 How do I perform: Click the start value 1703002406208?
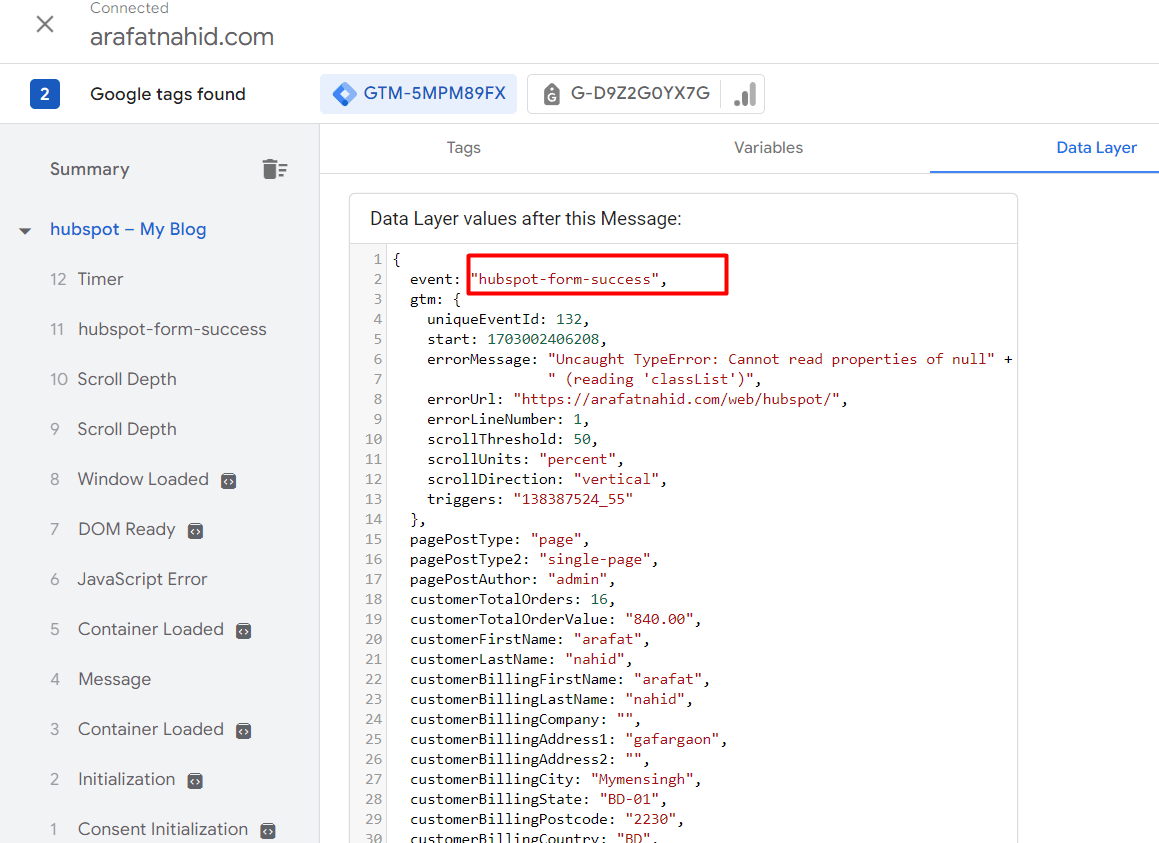tap(543, 339)
